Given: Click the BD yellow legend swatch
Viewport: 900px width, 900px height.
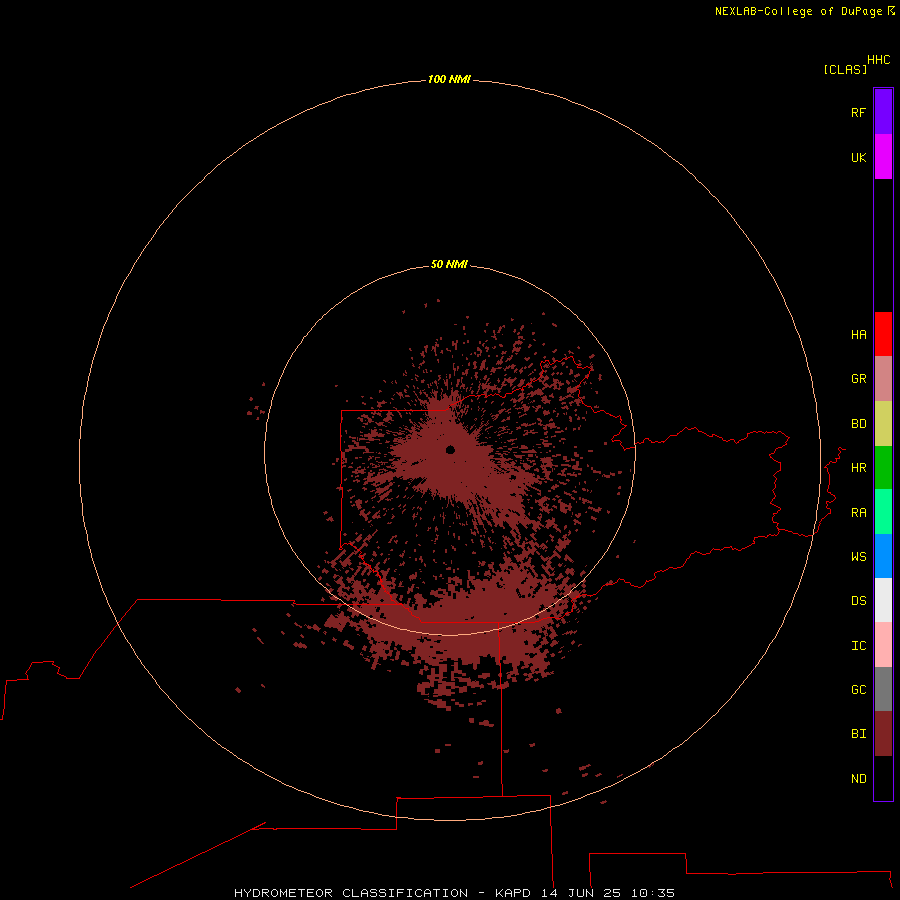Looking at the screenshot, I should point(883,424).
